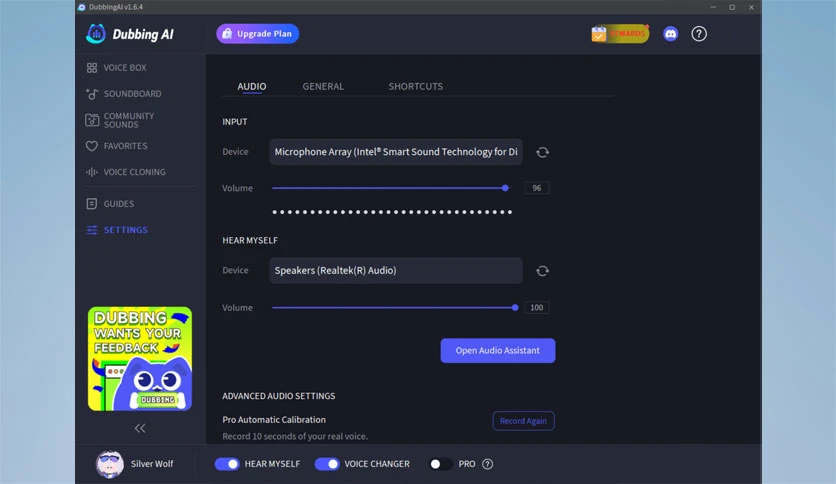Click the Hear Myself volume value 100
The width and height of the screenshot is (836, 484).
(536, 308)
